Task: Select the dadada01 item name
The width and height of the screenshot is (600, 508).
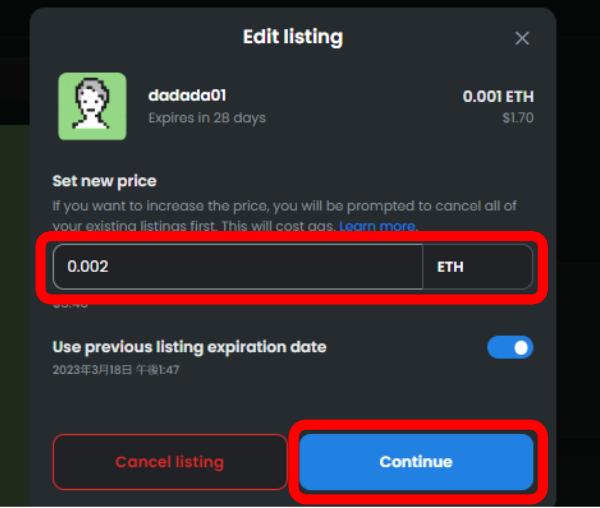Action: tap(187, 95)
